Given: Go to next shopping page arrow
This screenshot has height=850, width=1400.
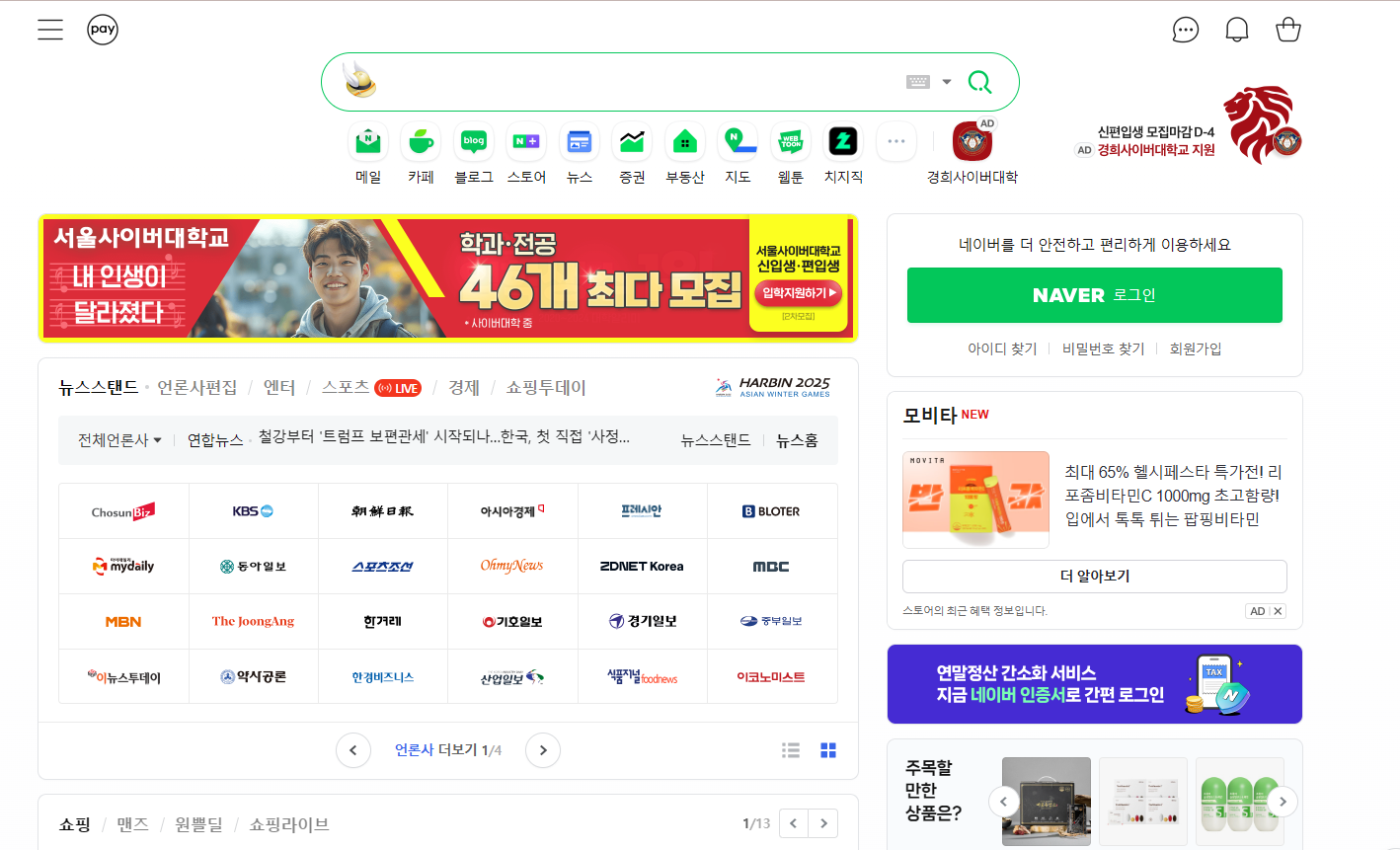Looking at the screenshot, I should coord(823,823).
